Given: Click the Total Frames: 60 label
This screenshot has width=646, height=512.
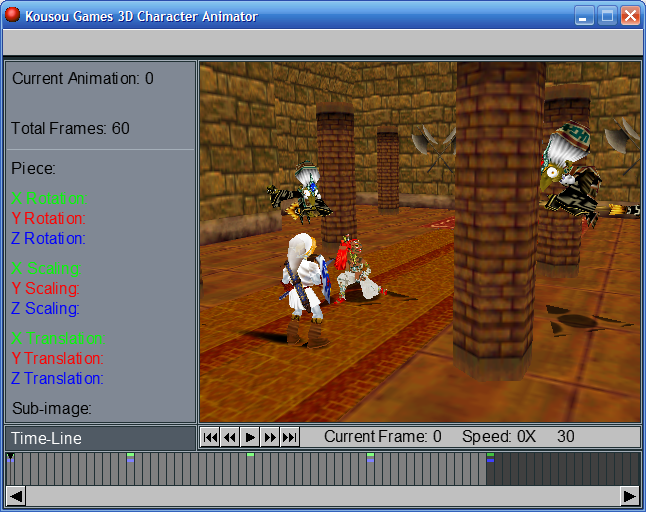Looking at the screenshot, I should tap(70, 128).
